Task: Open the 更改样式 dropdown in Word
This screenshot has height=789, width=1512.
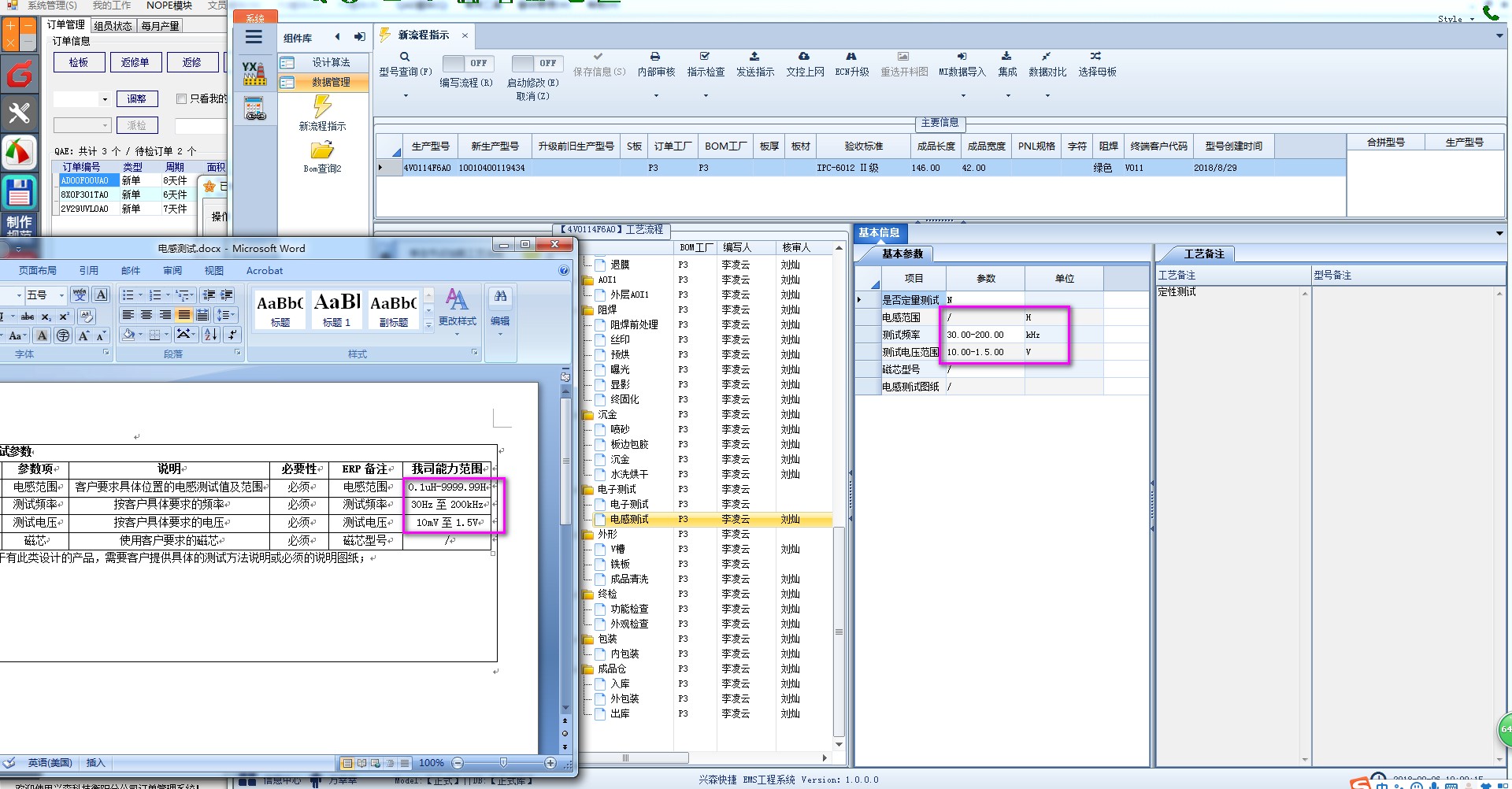Action: [x=458, y=335]
